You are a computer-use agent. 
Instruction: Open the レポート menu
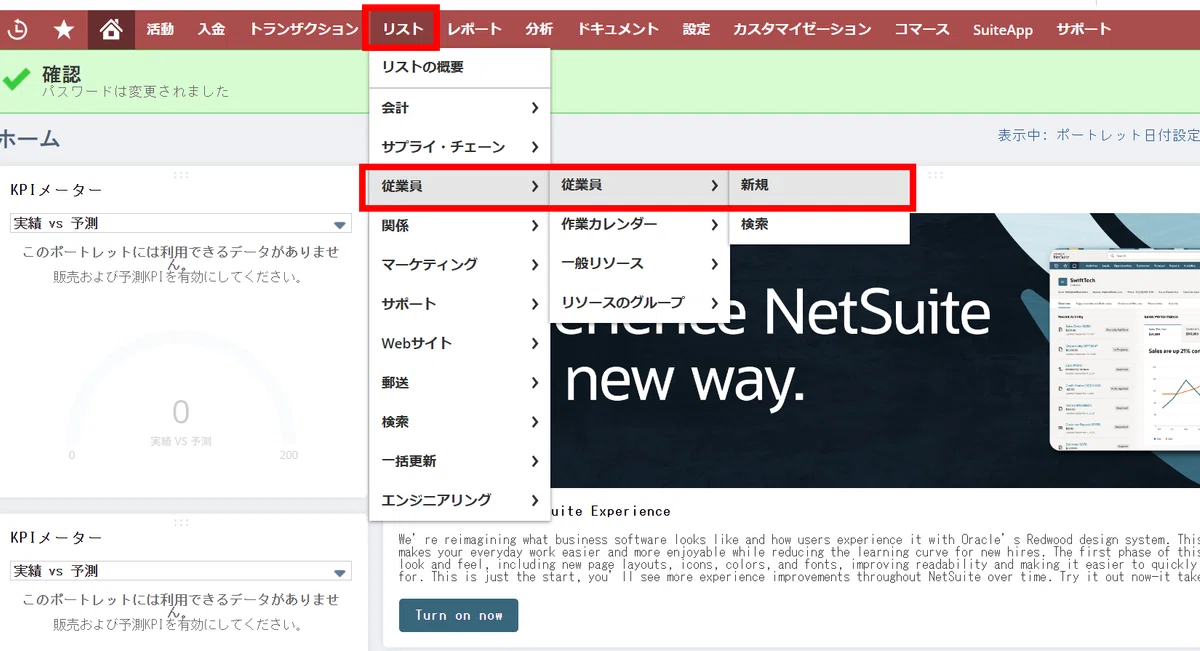(475, 29)
